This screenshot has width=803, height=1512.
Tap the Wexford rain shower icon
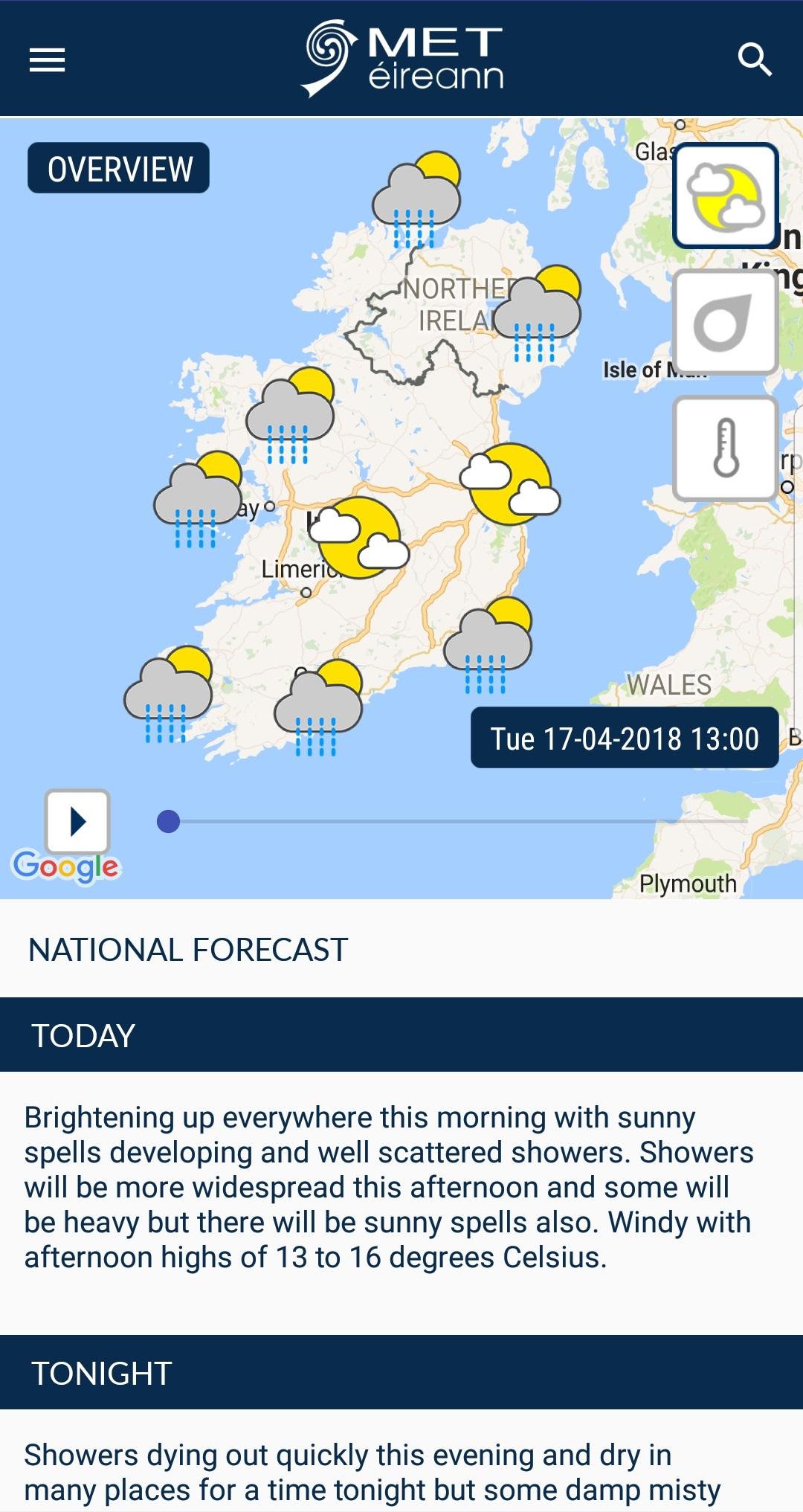pyautogui.click(x=488, y=645)
